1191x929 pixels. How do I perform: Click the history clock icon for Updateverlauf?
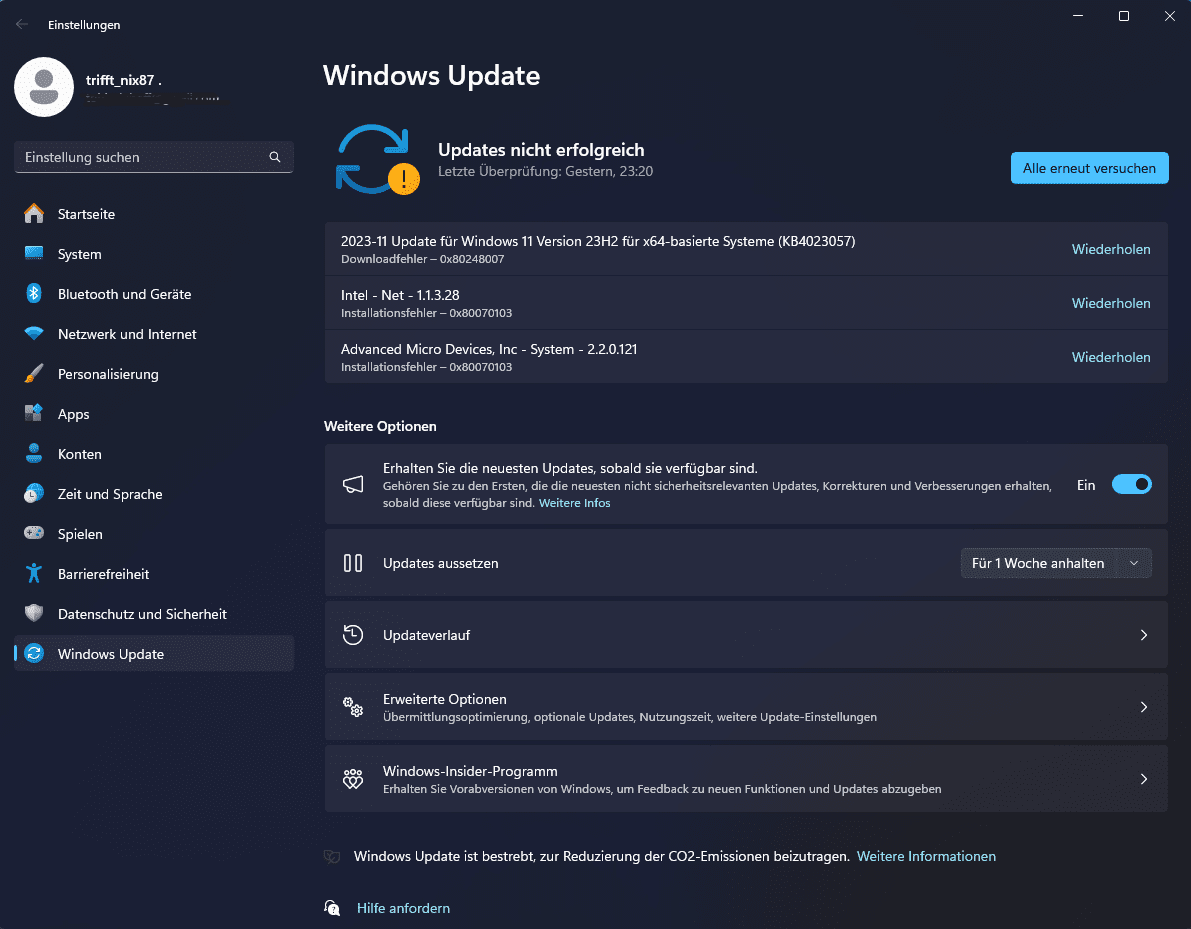point(353,635)
